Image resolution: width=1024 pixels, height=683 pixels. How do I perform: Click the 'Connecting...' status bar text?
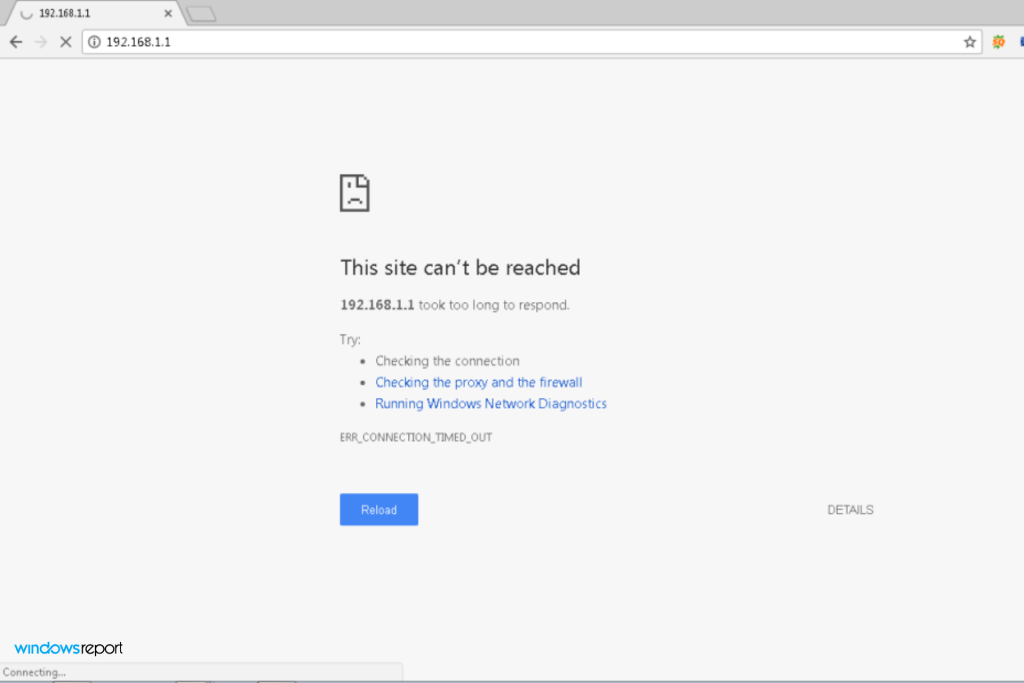pyautogui.click(x=35, y=673)
